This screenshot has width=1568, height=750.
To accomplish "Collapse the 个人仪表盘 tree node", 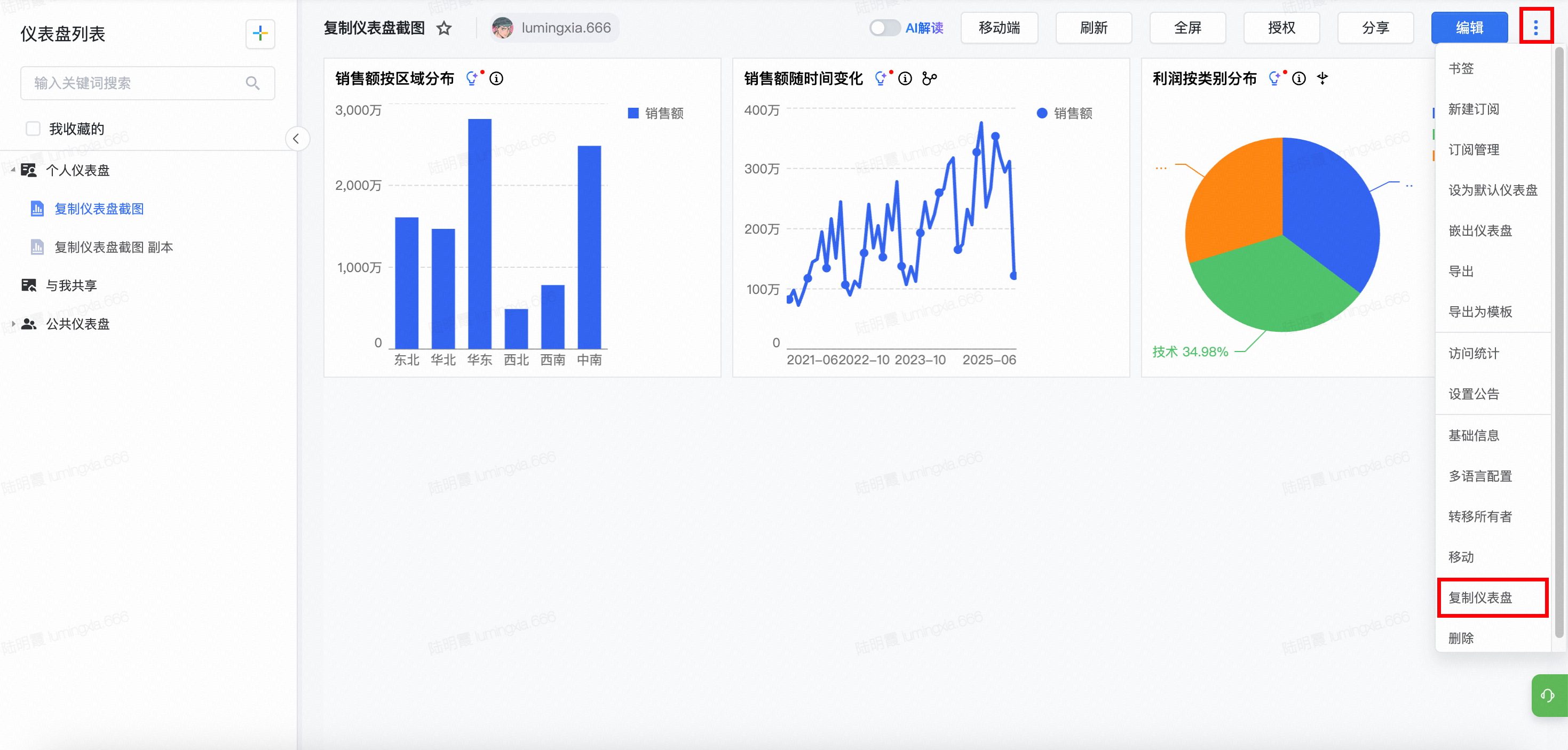I will click(13, 170).
